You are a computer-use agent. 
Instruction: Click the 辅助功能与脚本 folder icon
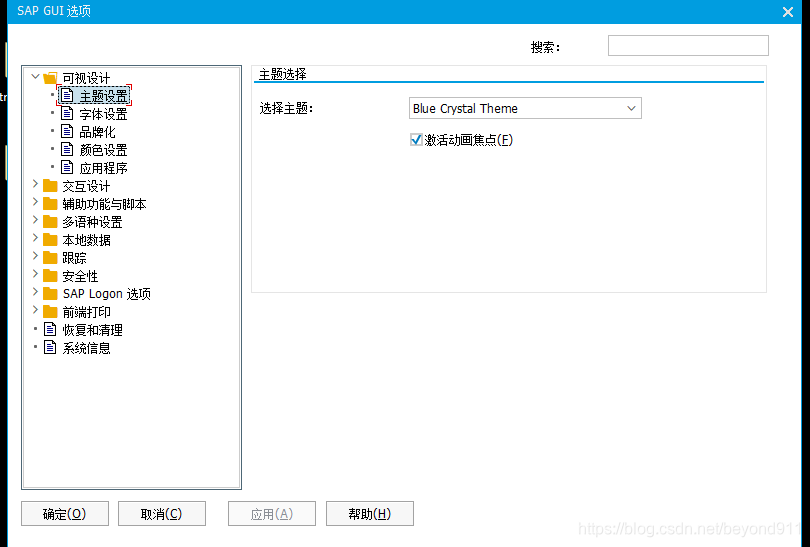point(50,204)
